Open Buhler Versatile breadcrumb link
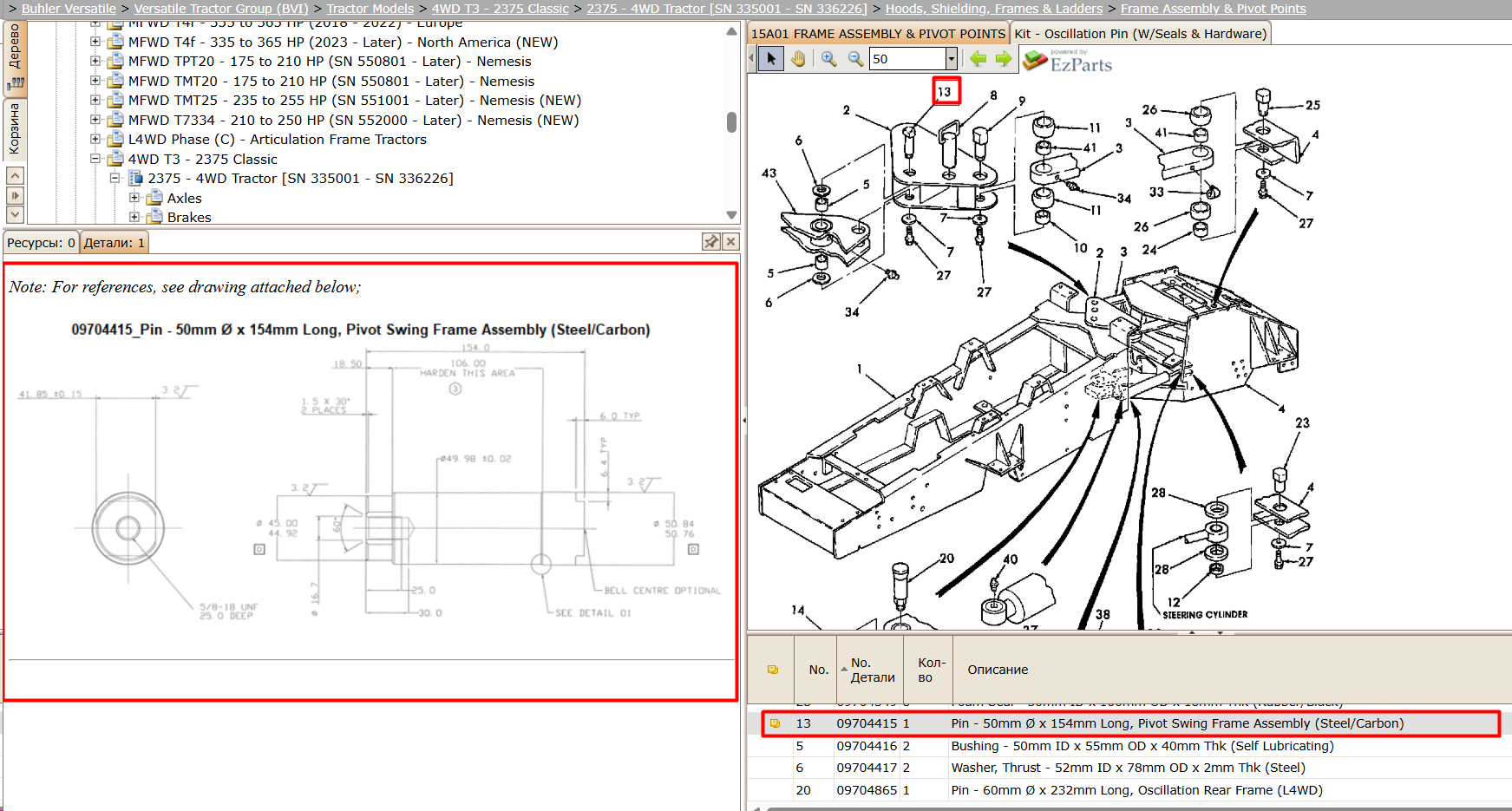Viewport: 1512px width, 811px height. coord(69,9)
